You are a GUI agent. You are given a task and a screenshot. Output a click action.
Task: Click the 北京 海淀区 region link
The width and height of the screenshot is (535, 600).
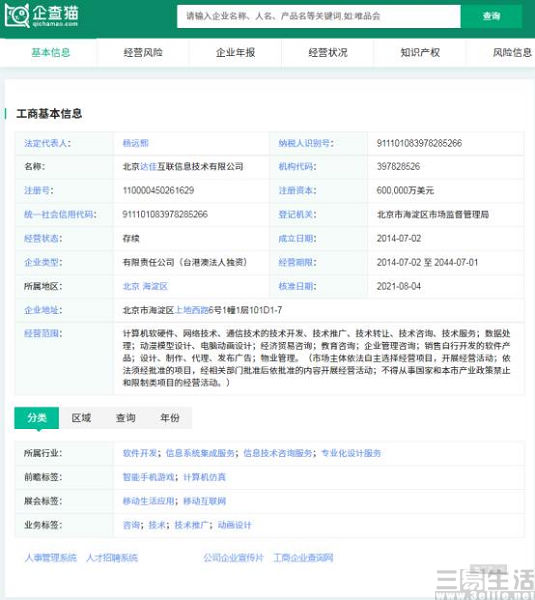pyautogui.click(x=145, y=286)
